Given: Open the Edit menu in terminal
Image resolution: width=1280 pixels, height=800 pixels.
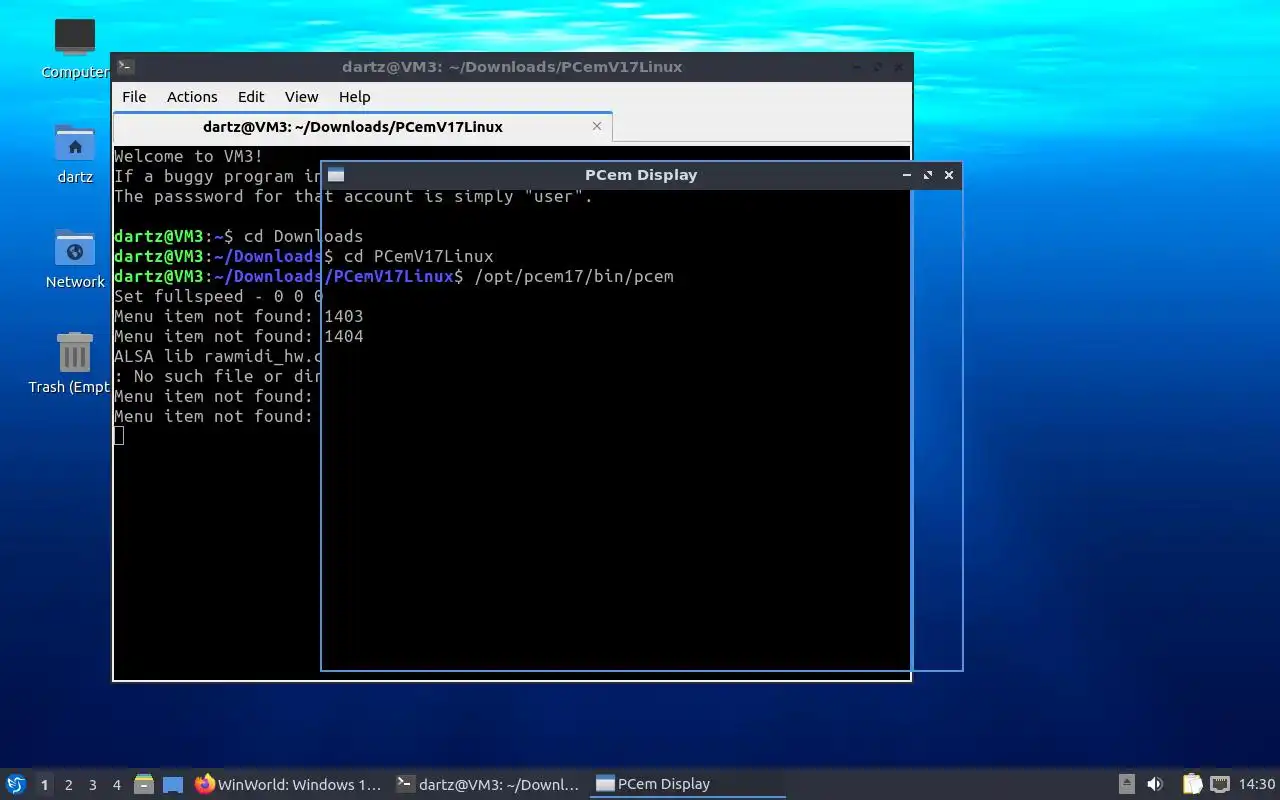Looking at the screenshot, I should 251,97.
